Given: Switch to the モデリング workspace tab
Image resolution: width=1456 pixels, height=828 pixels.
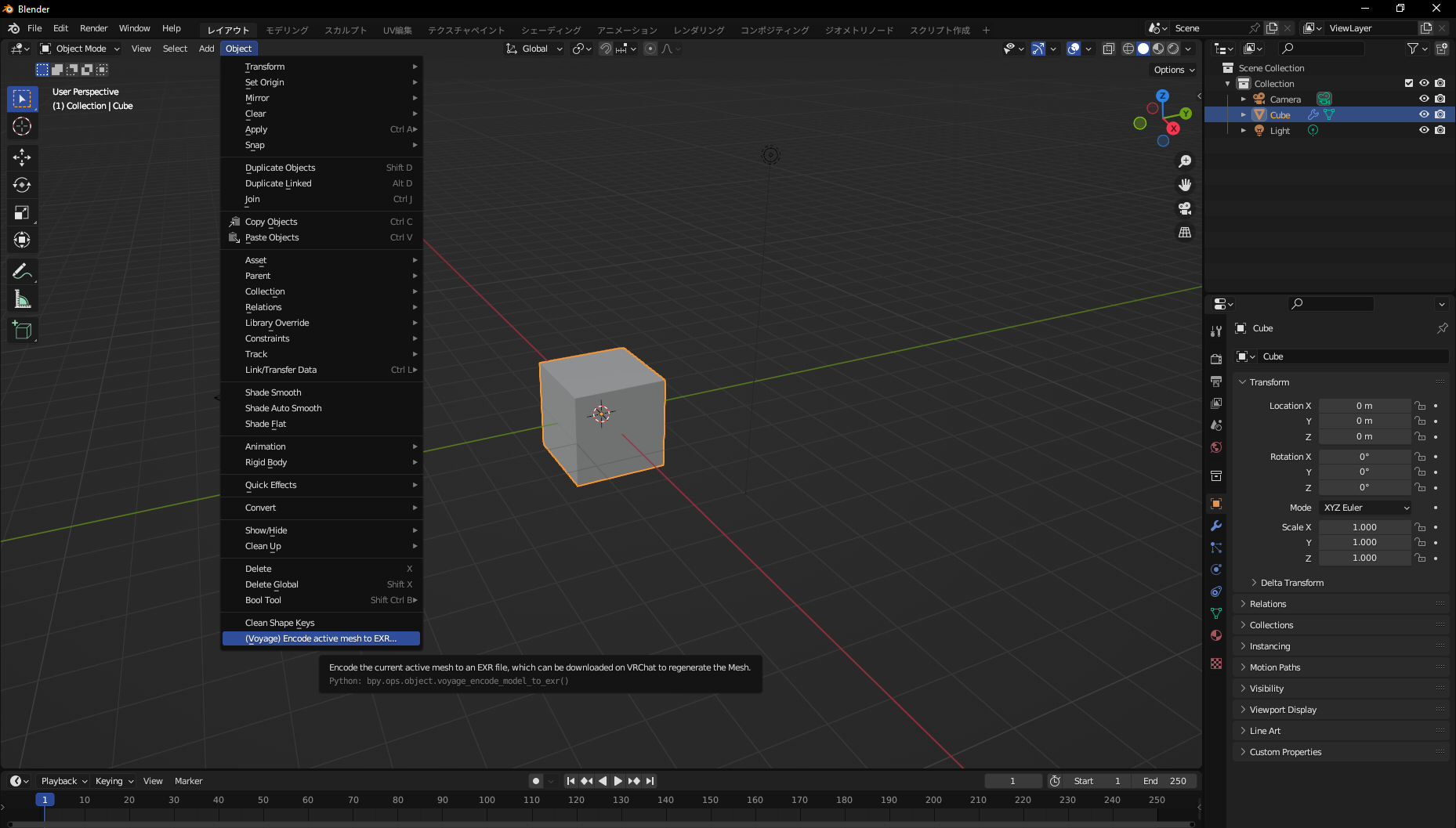Looking at the screenshot, I should pos(287,30).
